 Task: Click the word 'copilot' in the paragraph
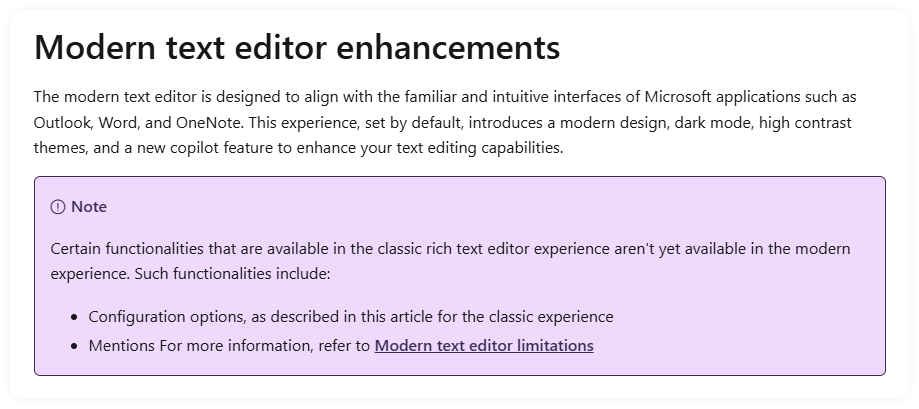pos(194,148)
